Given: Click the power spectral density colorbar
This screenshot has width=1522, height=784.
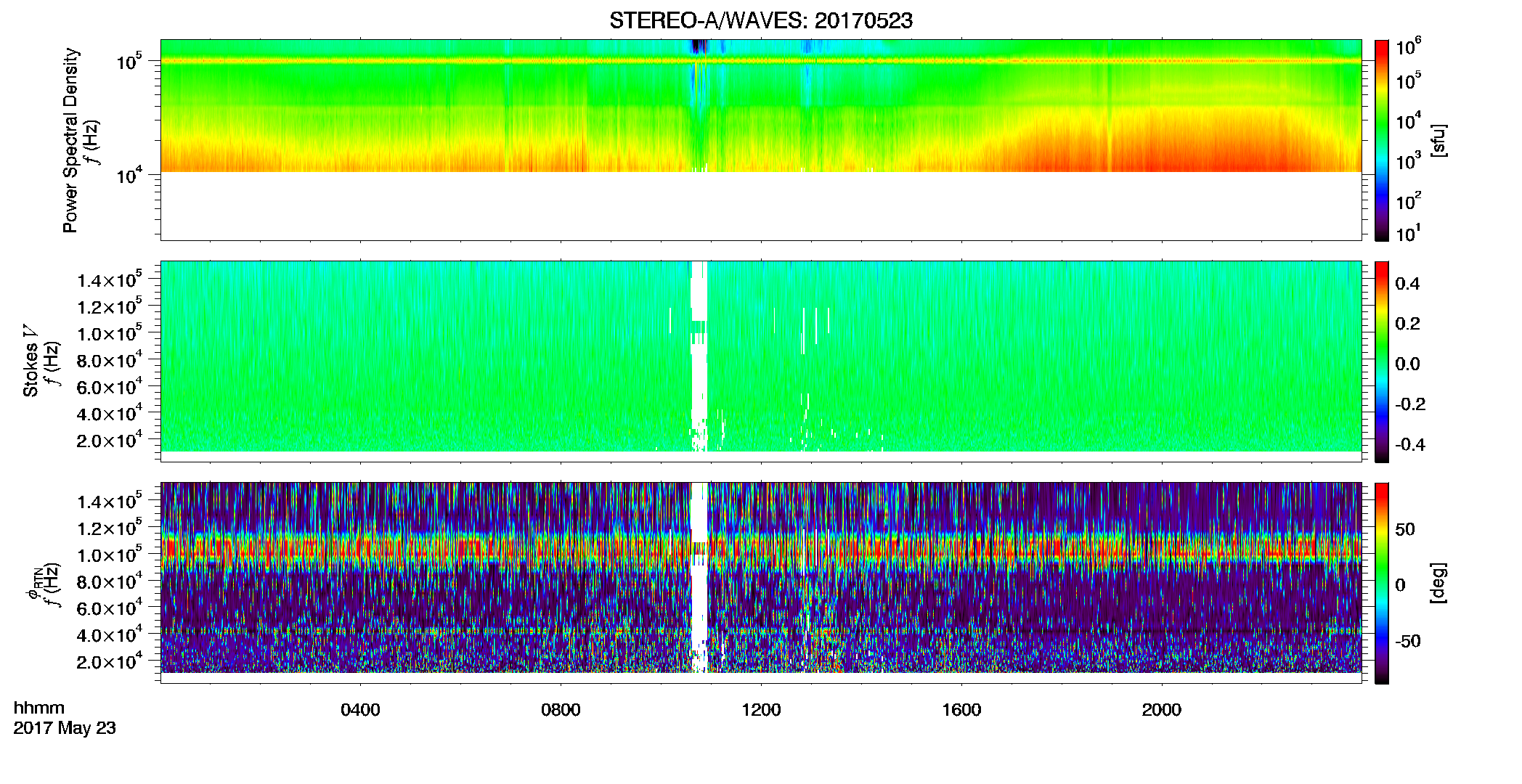Looking at the screenshot, I should pyautogui.click(x=1382, y=140).
